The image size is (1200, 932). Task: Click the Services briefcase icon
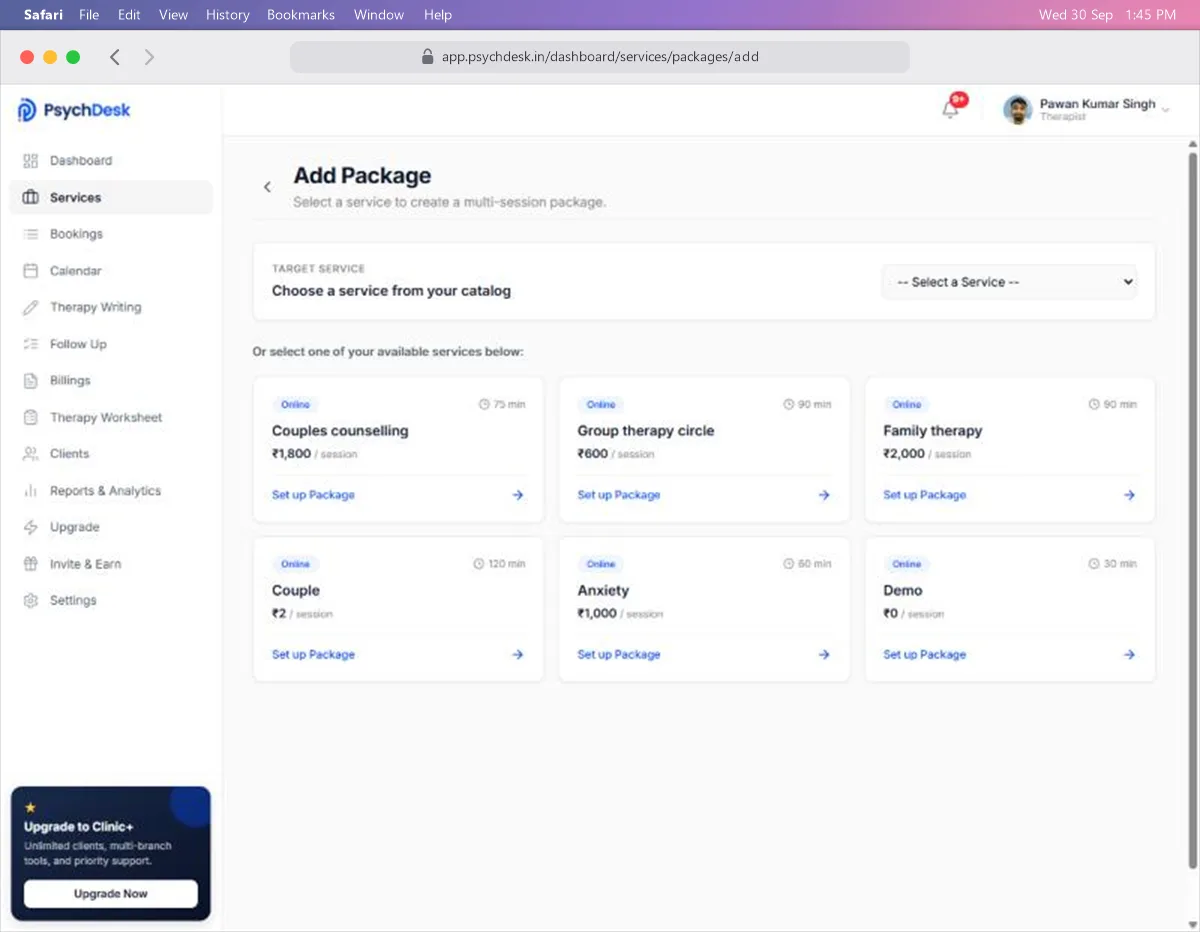30,198
